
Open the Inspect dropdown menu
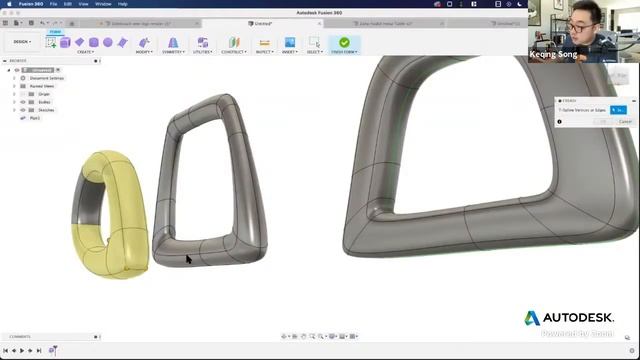point(264,52)
